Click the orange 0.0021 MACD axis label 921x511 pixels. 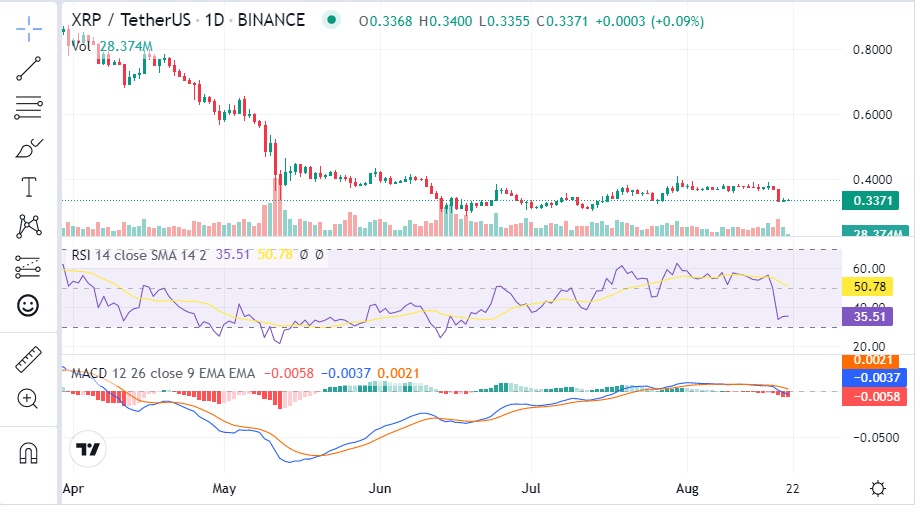coord(870,361)
